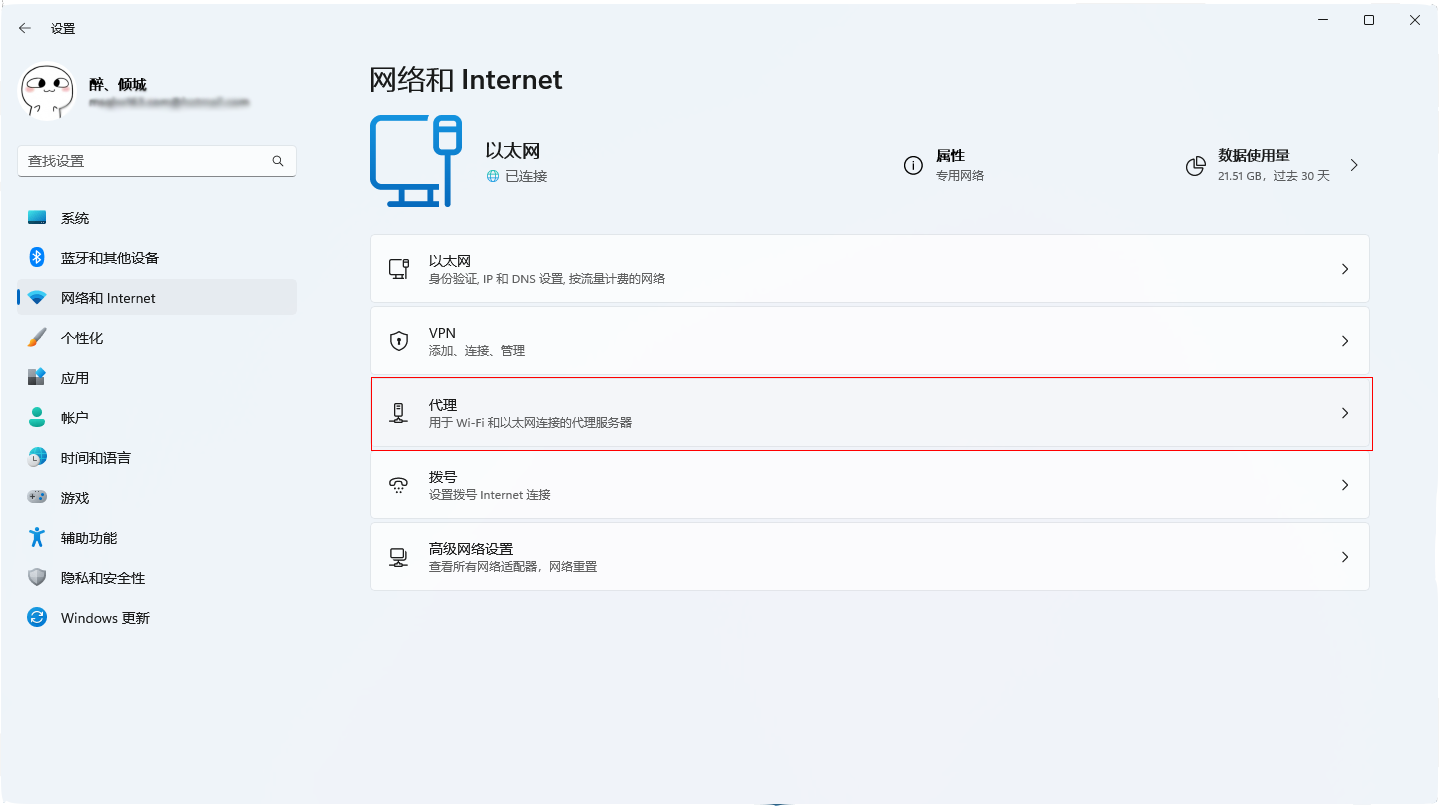Click the 辅助功能 accessibility figure icon

[37, 538]
